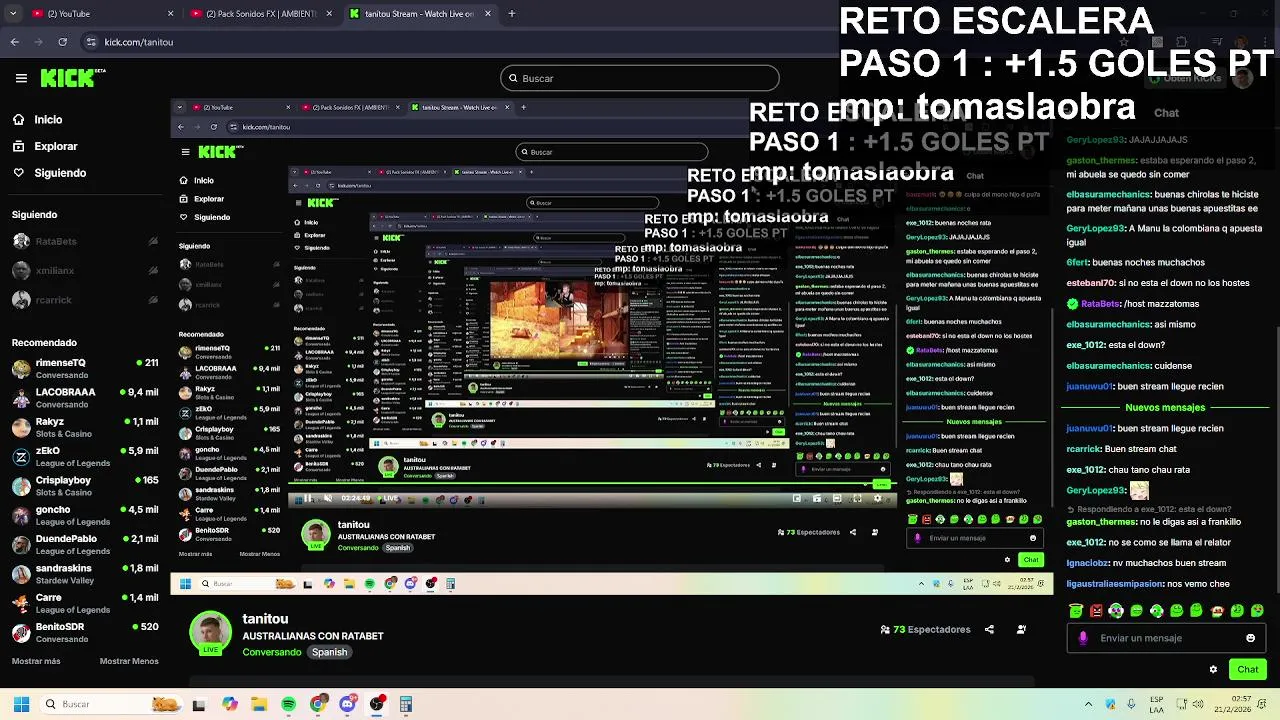The width and height of the screenshot is (1280, 720).
Task: Click username ligaustraliaesmipasion in the main chat
Action: [x=1115, y=584]
